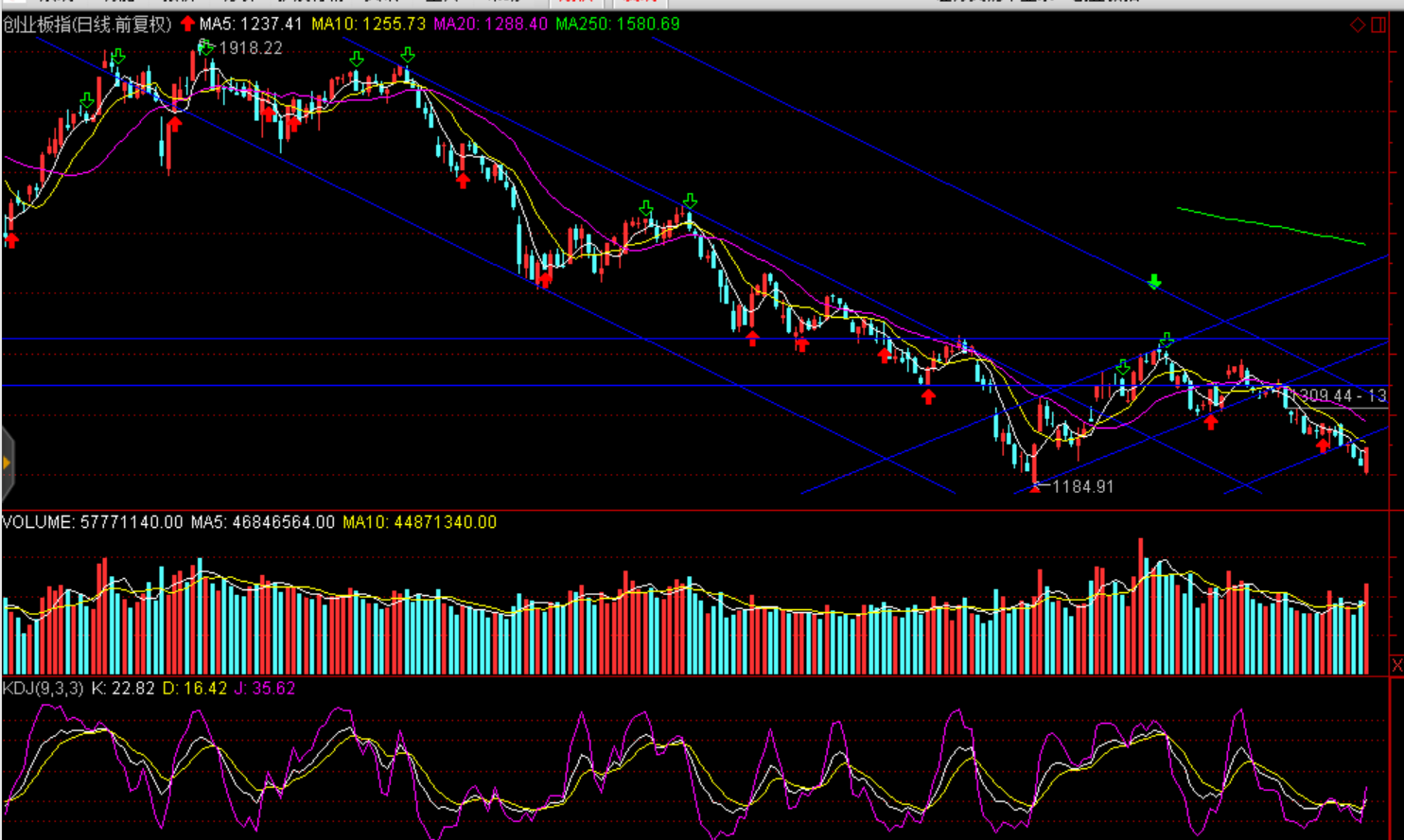
Task: Click the red split-panel icon at top-right
Action: [1379, 26]
